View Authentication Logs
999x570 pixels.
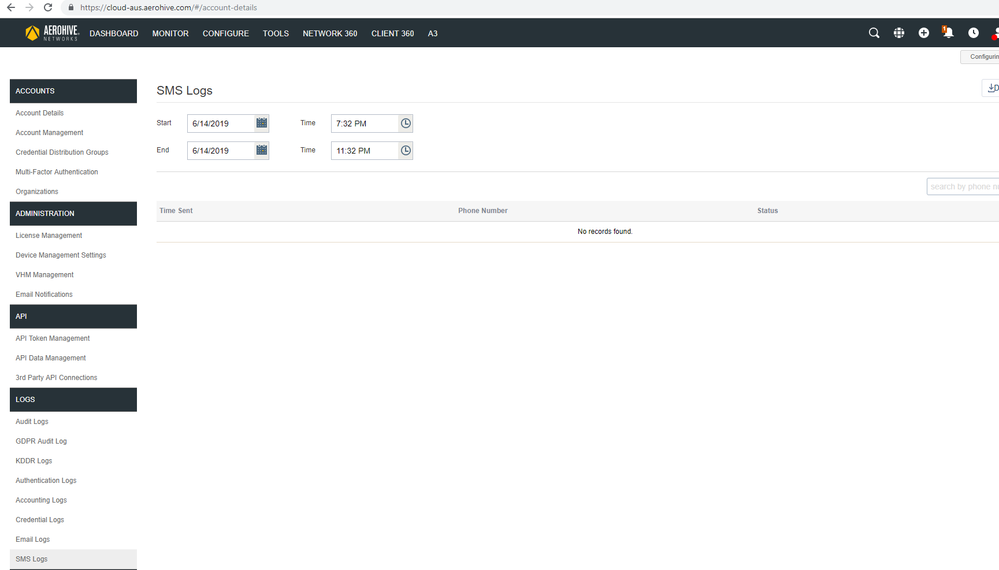pos(46,481)
